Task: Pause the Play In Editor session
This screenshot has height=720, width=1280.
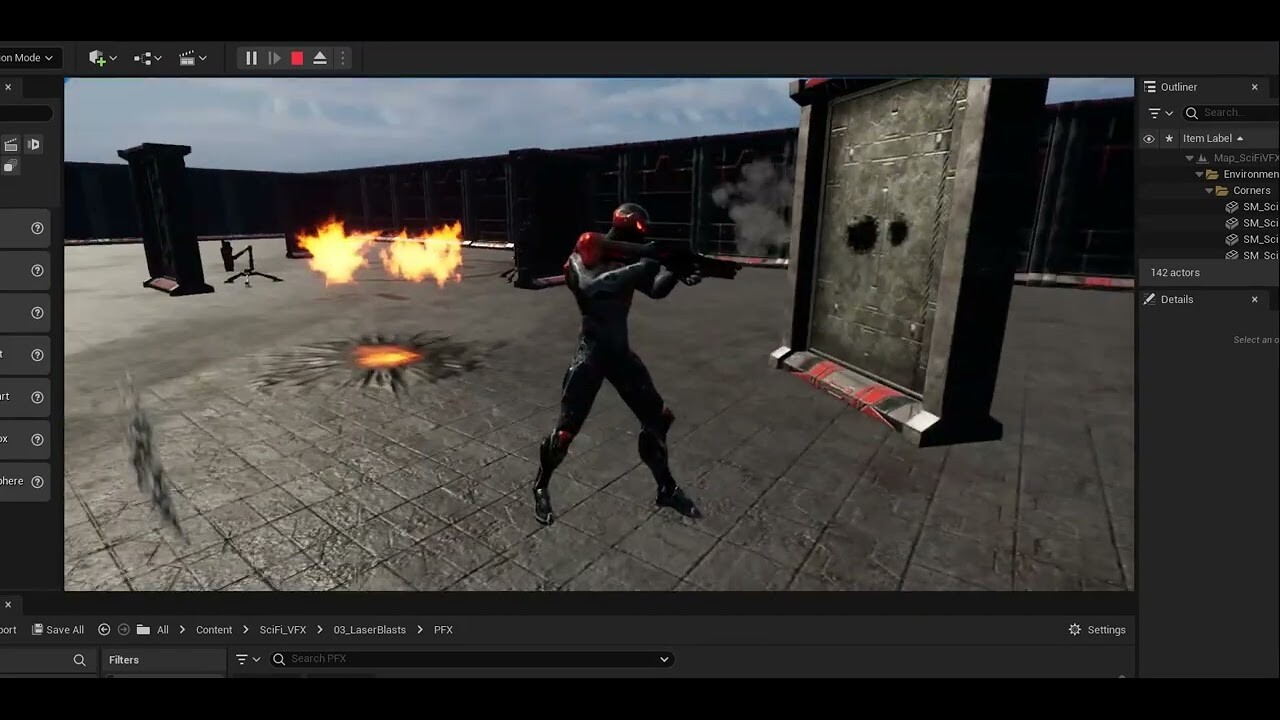Action: coord(251,57)
